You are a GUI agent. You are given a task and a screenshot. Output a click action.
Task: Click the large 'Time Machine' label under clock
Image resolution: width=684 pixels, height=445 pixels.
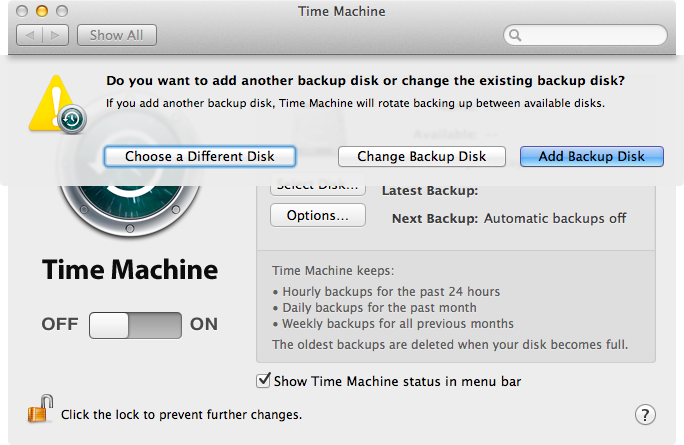tap(130, 270)
